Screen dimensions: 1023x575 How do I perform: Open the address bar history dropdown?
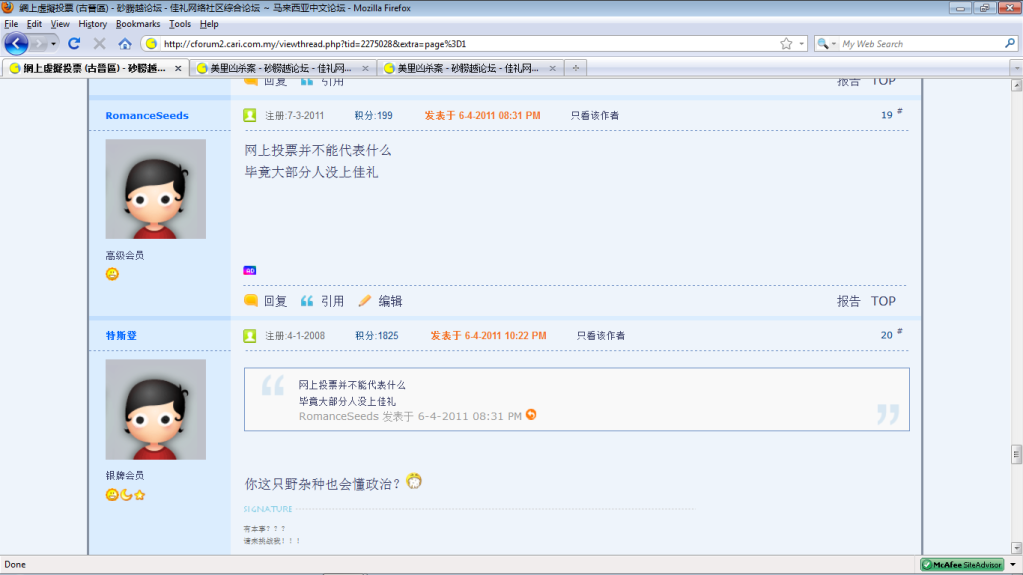click(801, 44)
